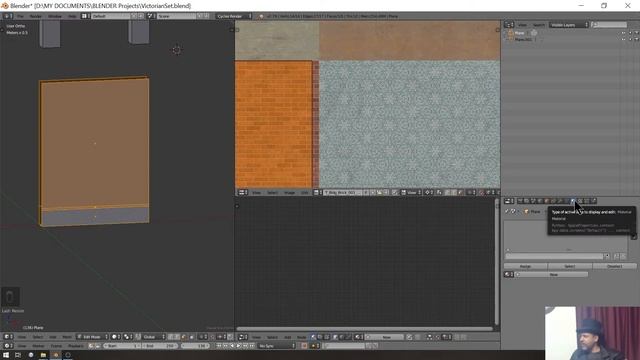Open the View mode dropdown in UV editor
Screen dimensions: 640x360
point(411,192)
